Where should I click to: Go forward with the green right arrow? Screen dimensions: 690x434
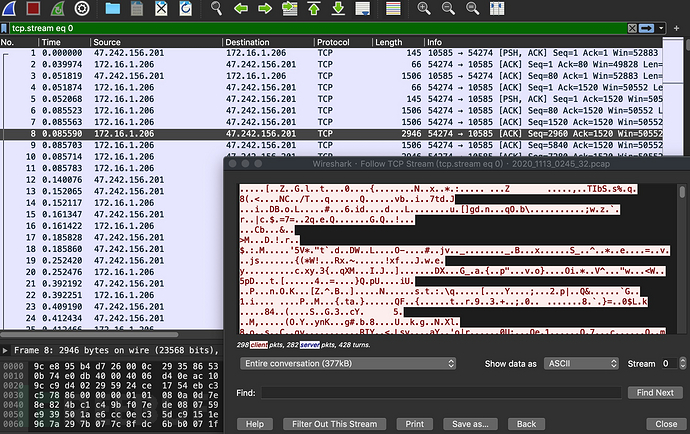pyautogui.click(x=265, y=8)
